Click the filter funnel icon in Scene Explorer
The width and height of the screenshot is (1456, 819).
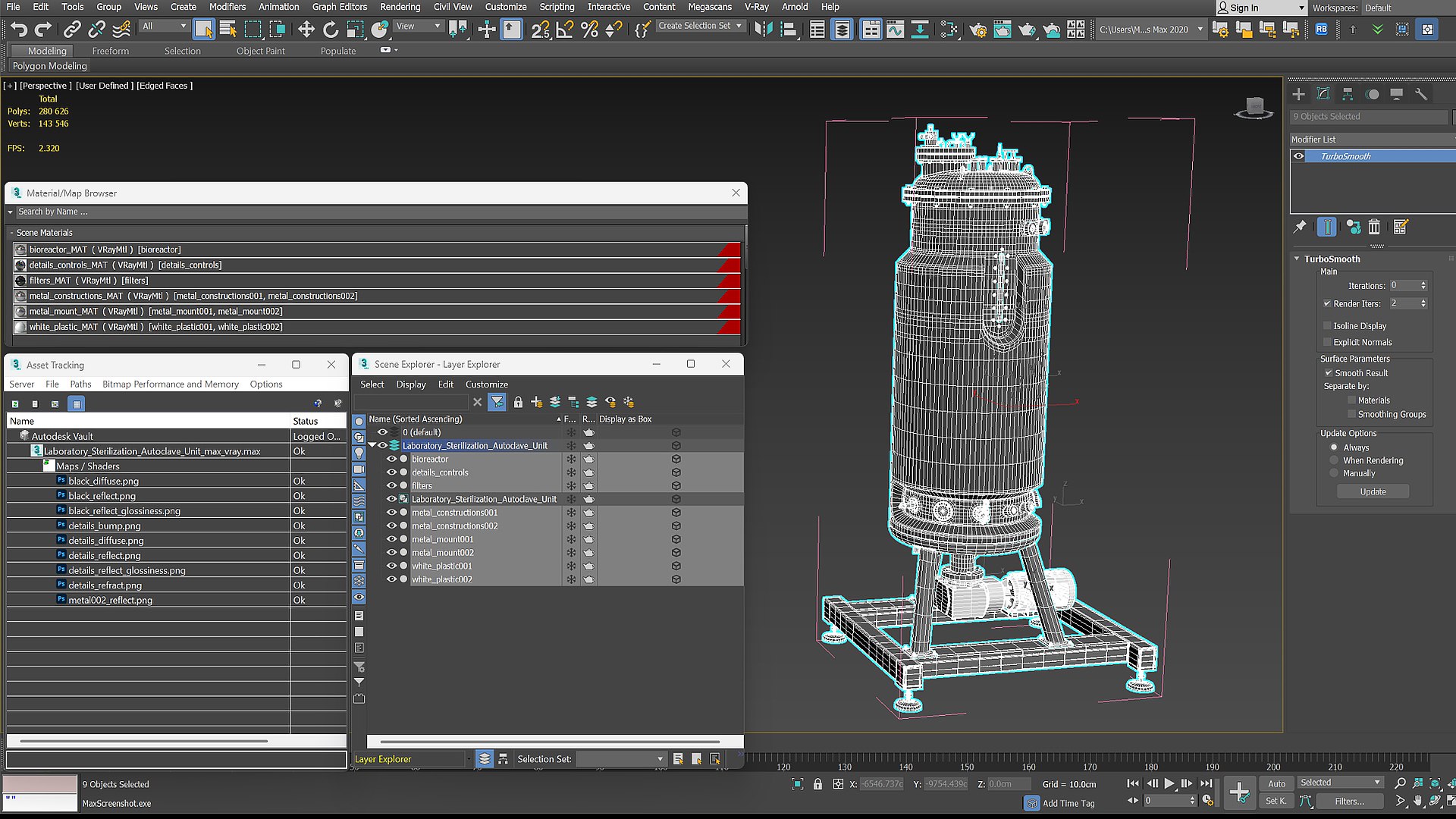(x=497, y=402)
